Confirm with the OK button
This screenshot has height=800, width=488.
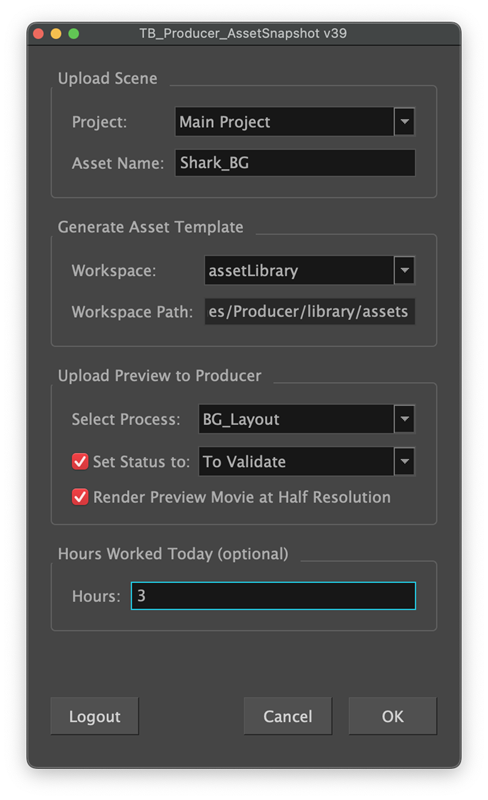393,716
